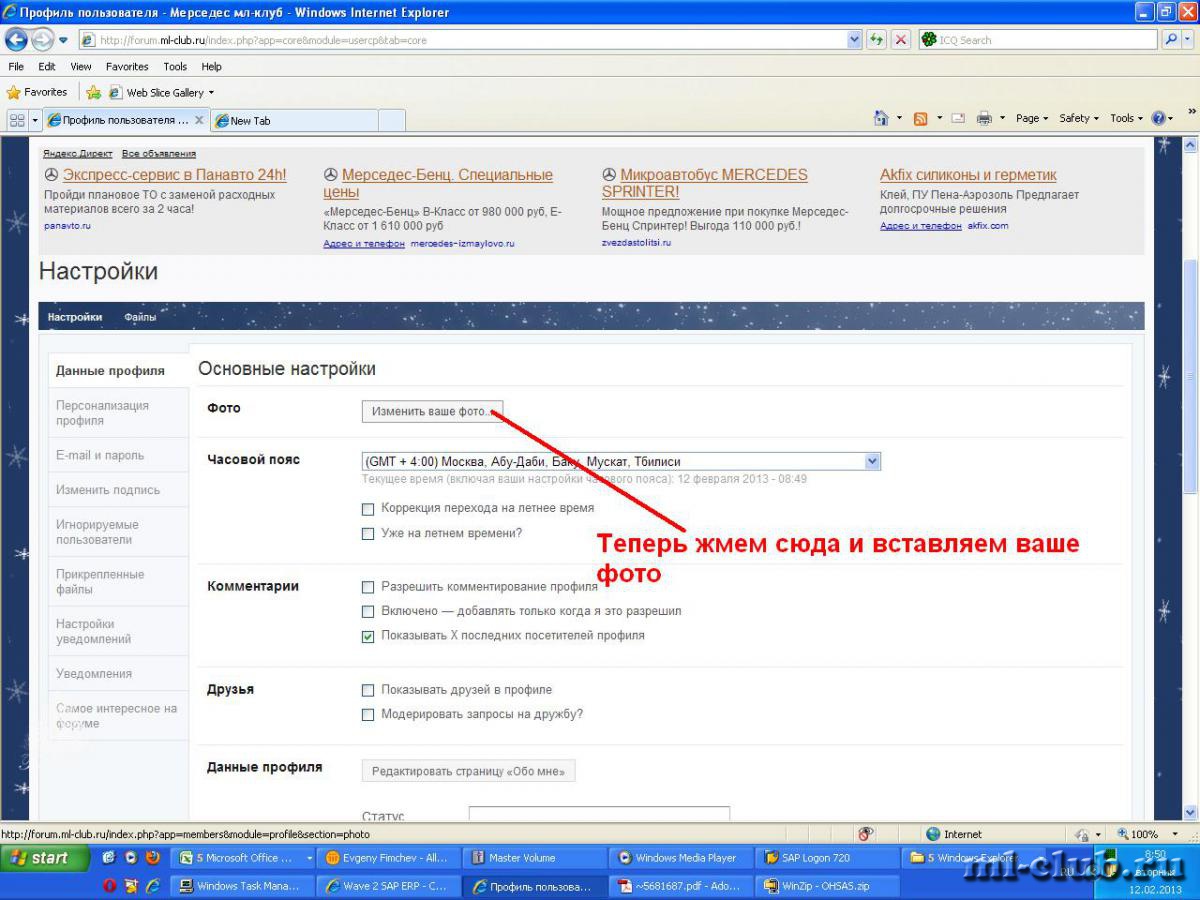Refresh the page with the green arrows icon
Screen dimensions: 1200x900
point(877,40)
